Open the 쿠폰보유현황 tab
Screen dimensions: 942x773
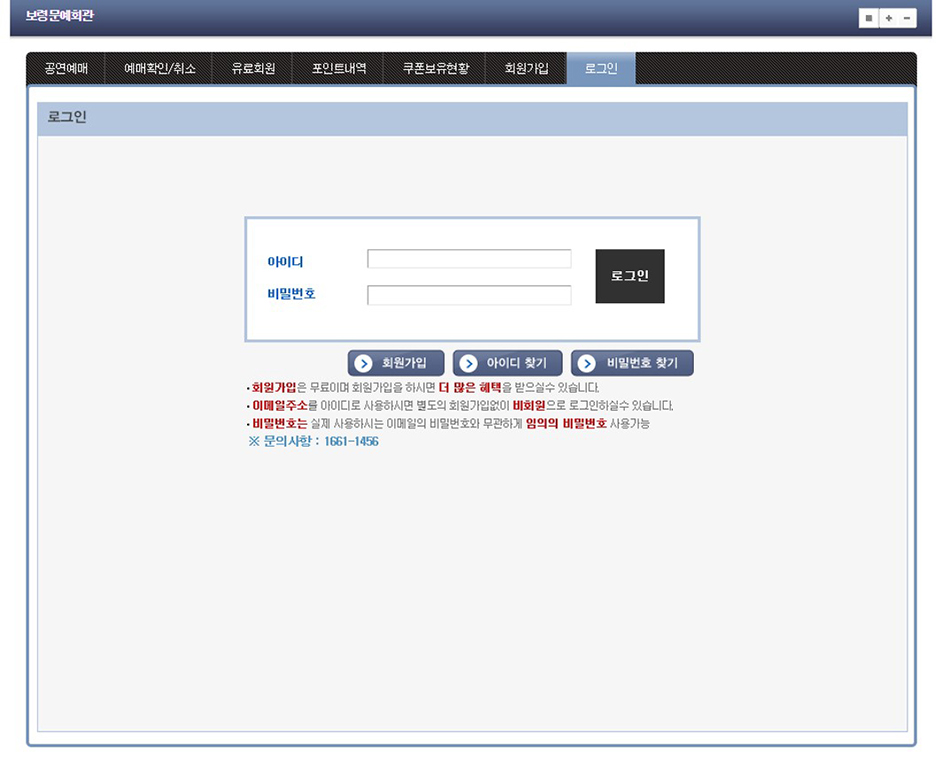click(435, 69)
